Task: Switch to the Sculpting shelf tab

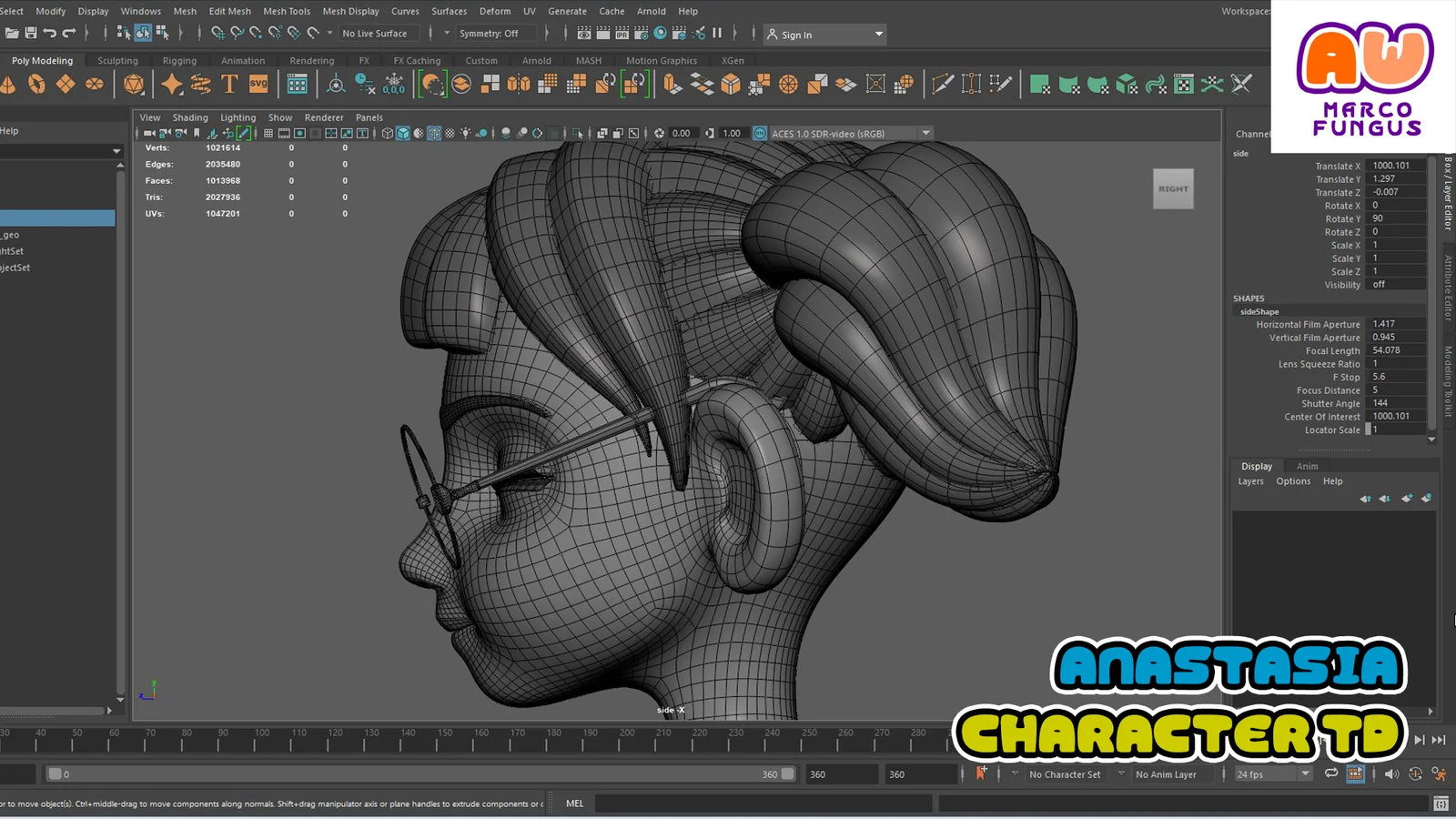Action: pos(116,60)
